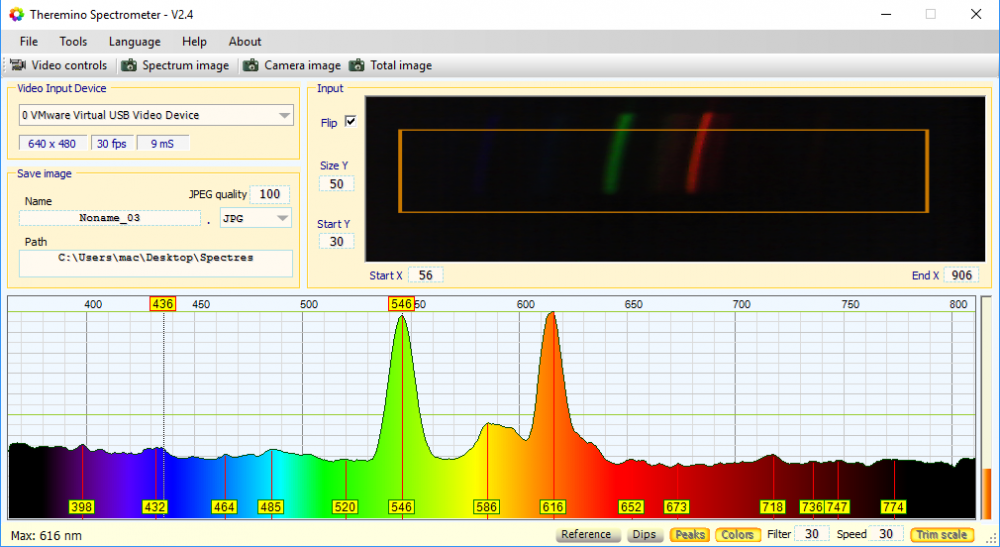Click the Start X value field
This screenshot has width=1000, height=547.
pos(425,275)
